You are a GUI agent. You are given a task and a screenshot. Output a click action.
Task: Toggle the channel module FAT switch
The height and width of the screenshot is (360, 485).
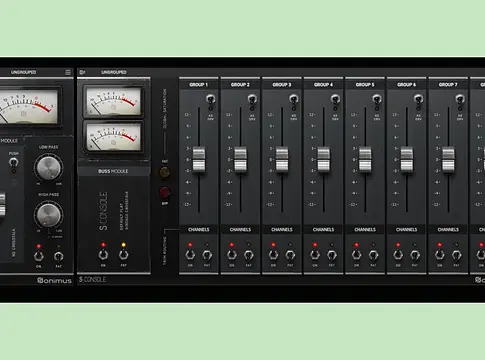coord(58,256)
